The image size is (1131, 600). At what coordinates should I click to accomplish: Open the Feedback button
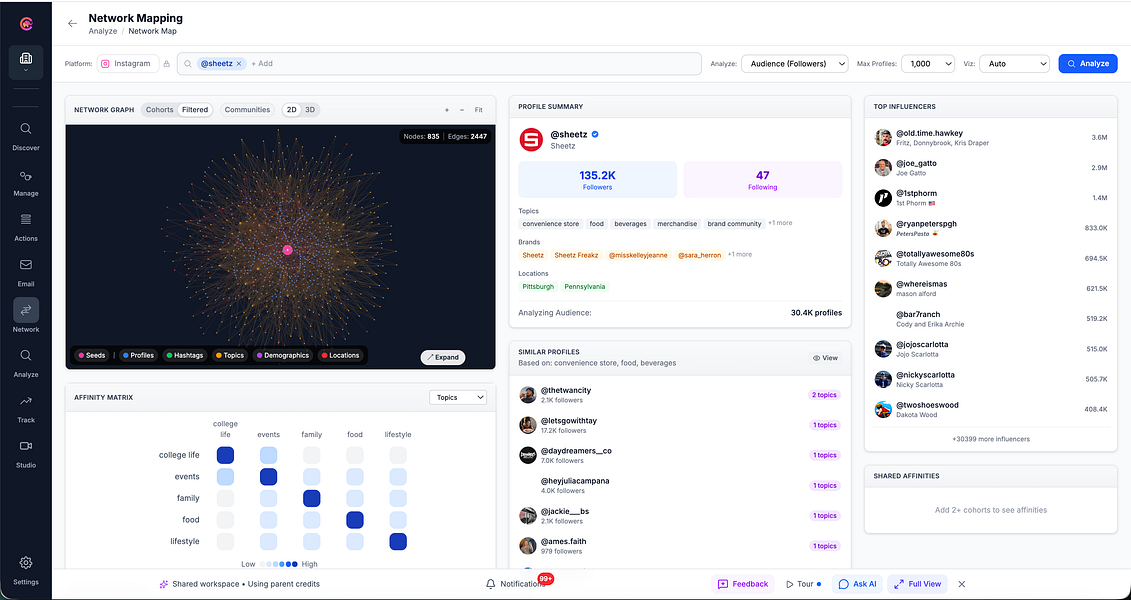click(x=743, y=584)
